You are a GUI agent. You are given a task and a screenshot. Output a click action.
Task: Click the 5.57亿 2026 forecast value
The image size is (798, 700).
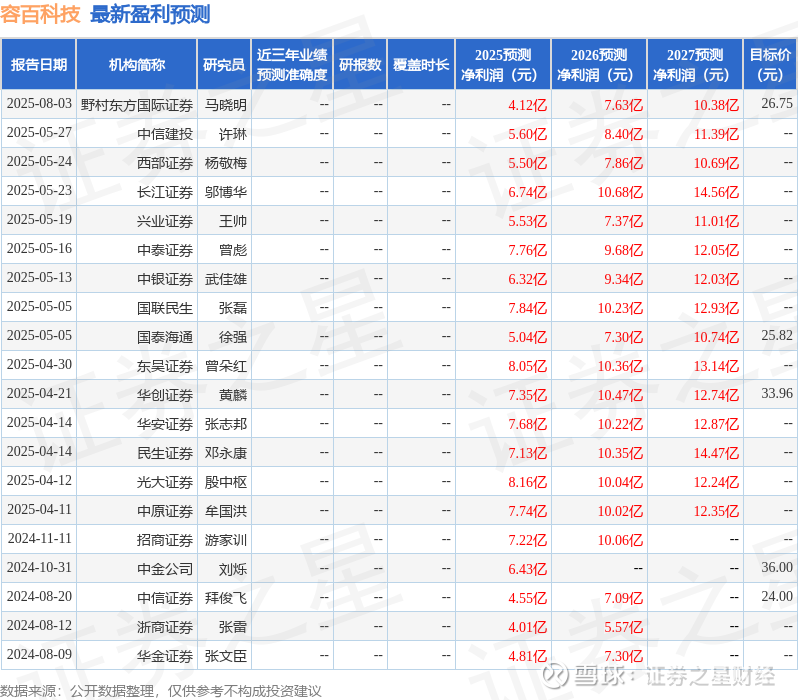click(x=624, y=627)
